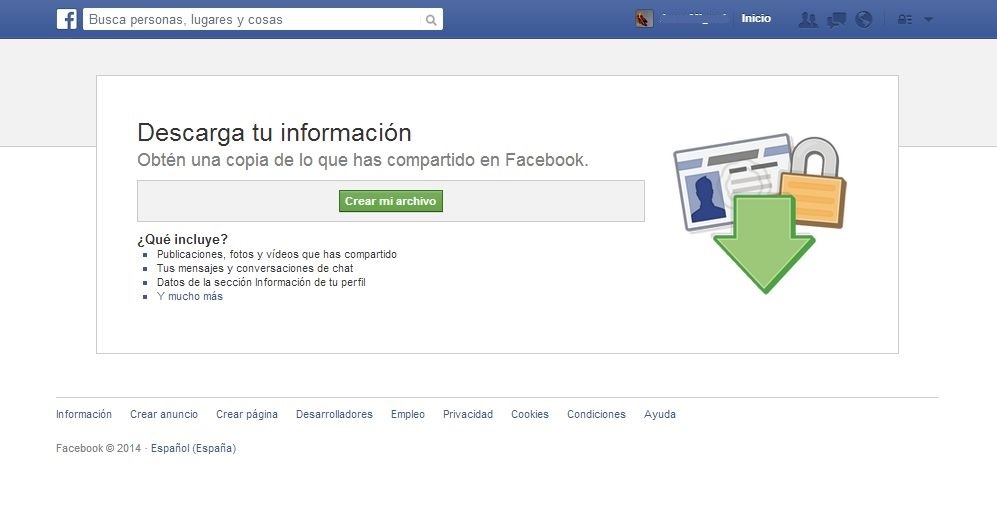Open the messages icon
The width and height of the screenshot is (997, 511).
pos(836,20)
